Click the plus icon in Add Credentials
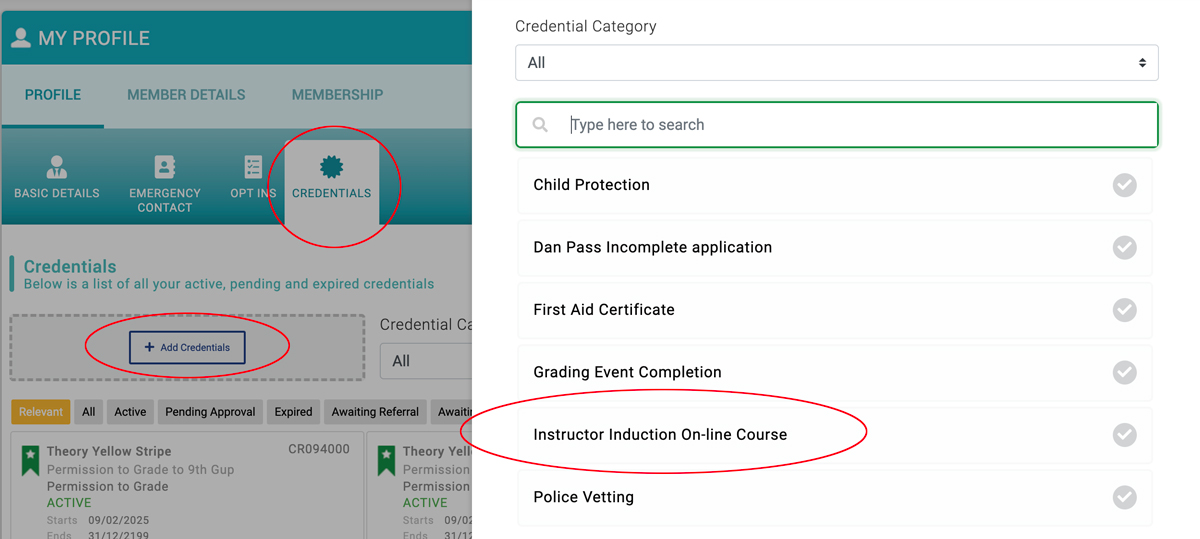The height and width of the screenshot is (539, 1200). coord(150,347)
